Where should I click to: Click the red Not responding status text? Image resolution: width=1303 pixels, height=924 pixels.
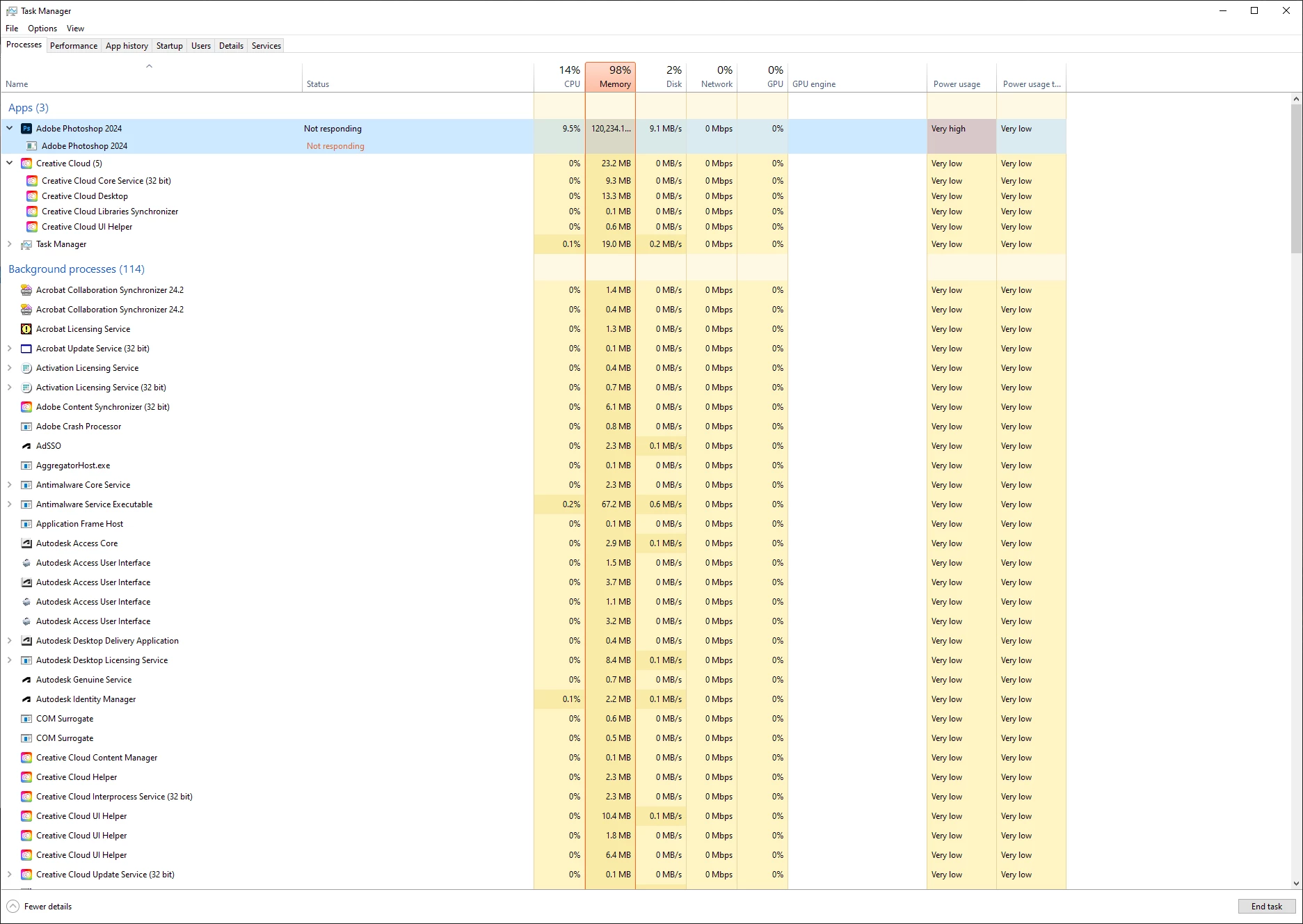tap(335, 146)
